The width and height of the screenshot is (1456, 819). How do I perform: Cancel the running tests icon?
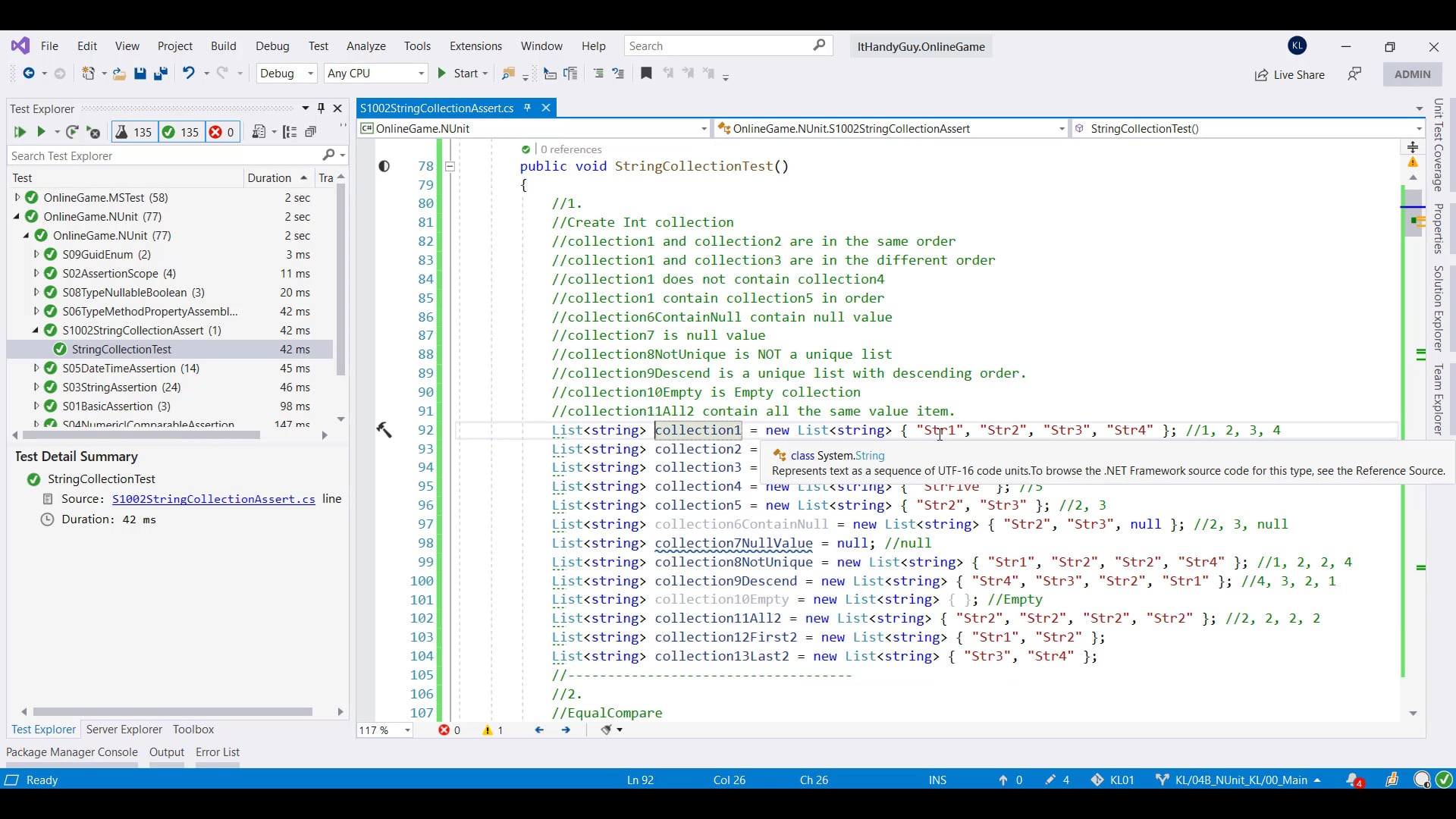point(94,132)
